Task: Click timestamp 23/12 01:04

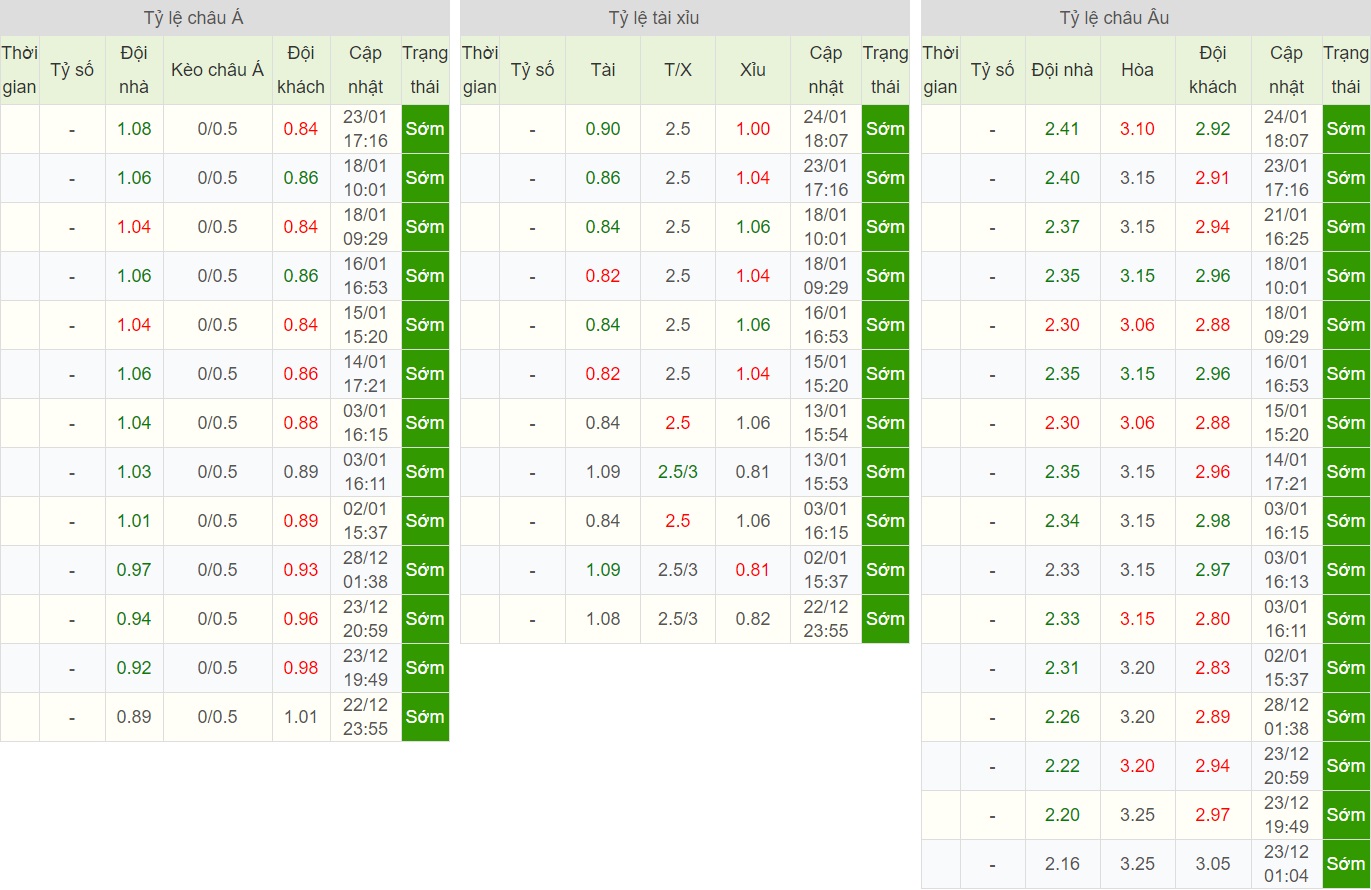Action: tap(1286, 864)
